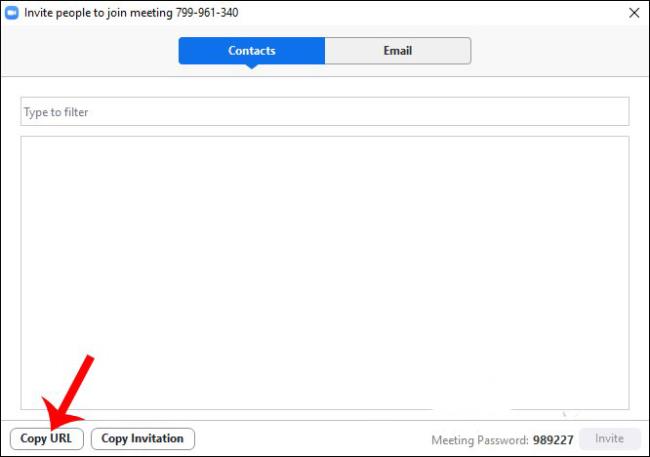The height and width of the screenshot is (457, 650).
Task: Click blank header area left of Contacts
Action: click(90, 51)
